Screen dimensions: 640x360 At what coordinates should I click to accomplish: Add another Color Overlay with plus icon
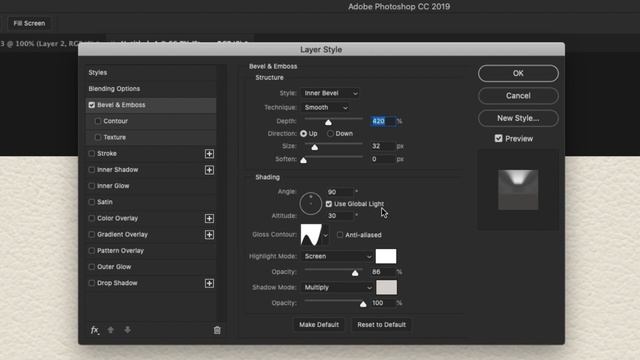tap(209, 218)
